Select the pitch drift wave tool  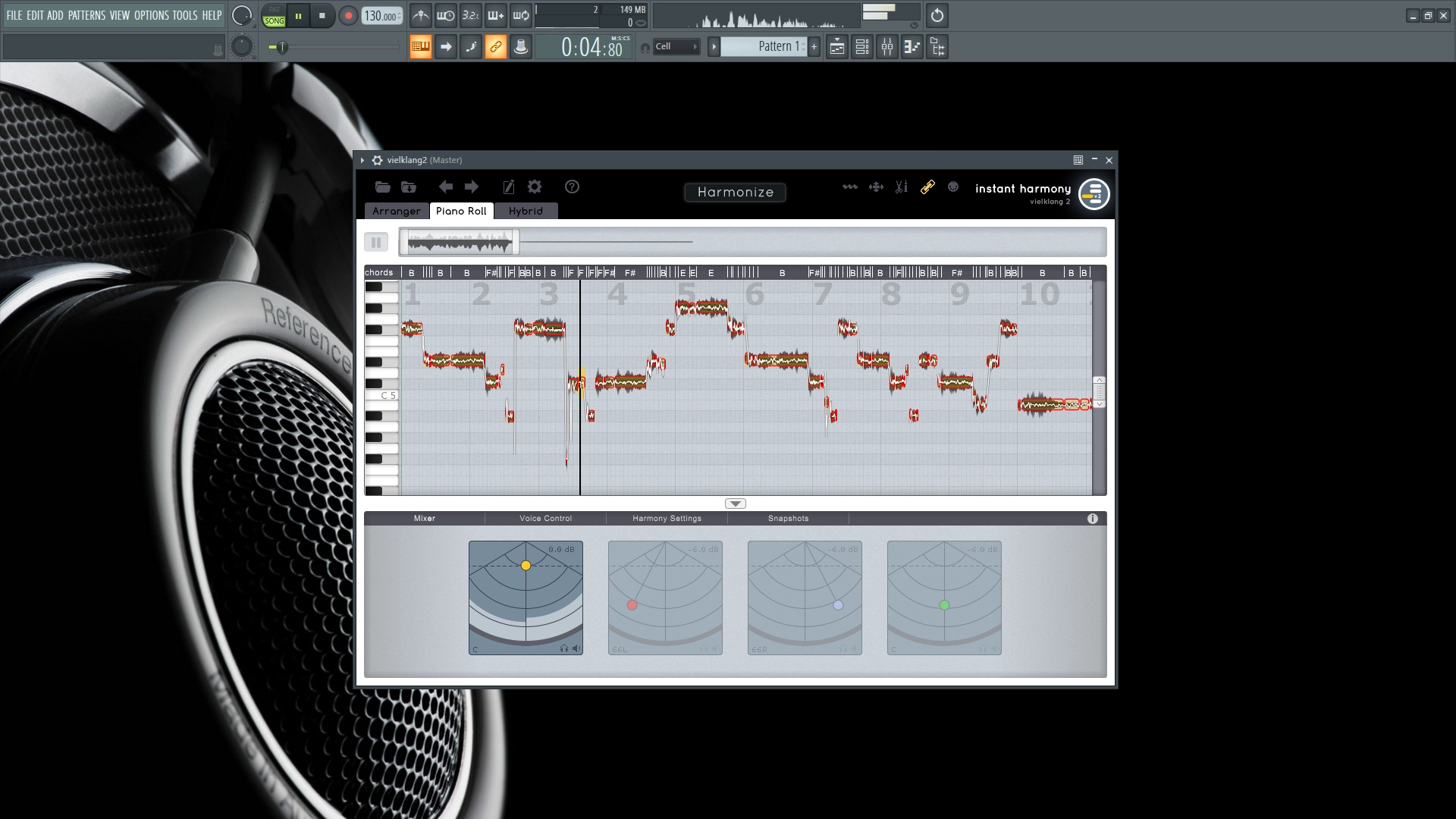(850, 187)
